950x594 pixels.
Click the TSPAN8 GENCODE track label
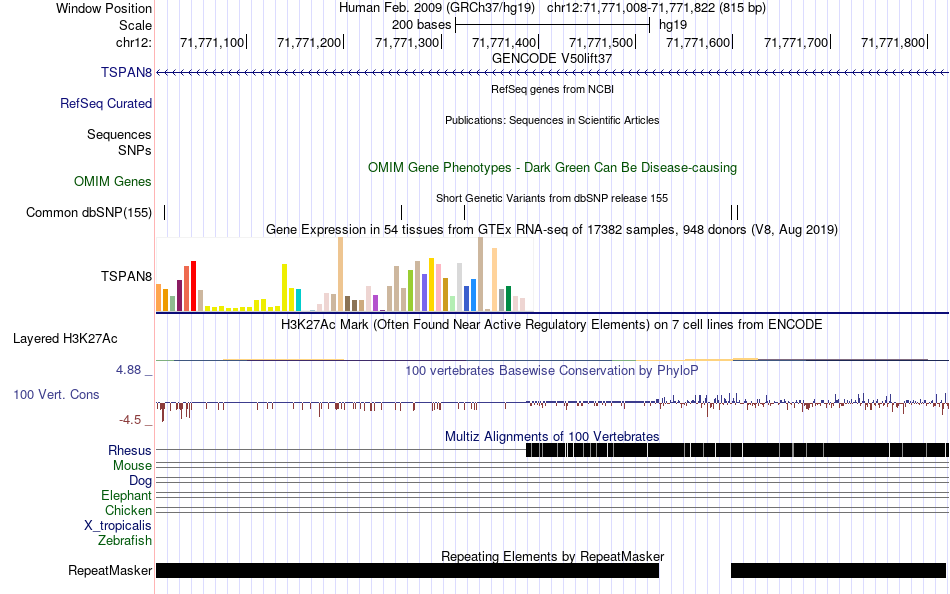click(x=126, y=73)
